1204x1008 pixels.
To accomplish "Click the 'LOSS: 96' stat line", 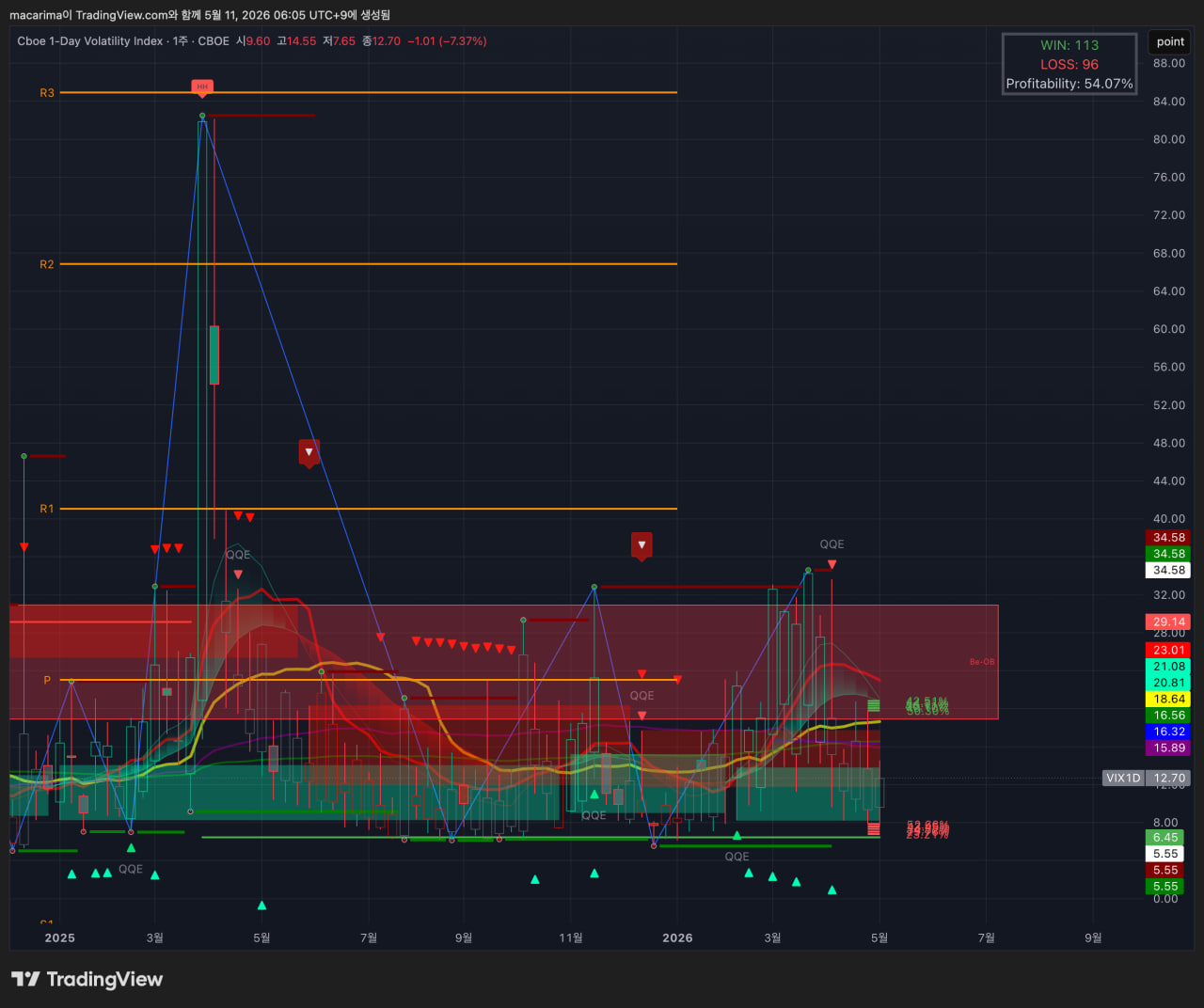I will coord(1069,65).
